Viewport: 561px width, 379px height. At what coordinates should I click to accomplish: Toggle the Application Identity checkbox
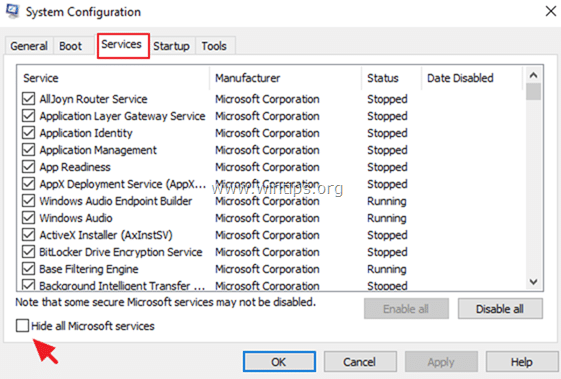(28, 132)
